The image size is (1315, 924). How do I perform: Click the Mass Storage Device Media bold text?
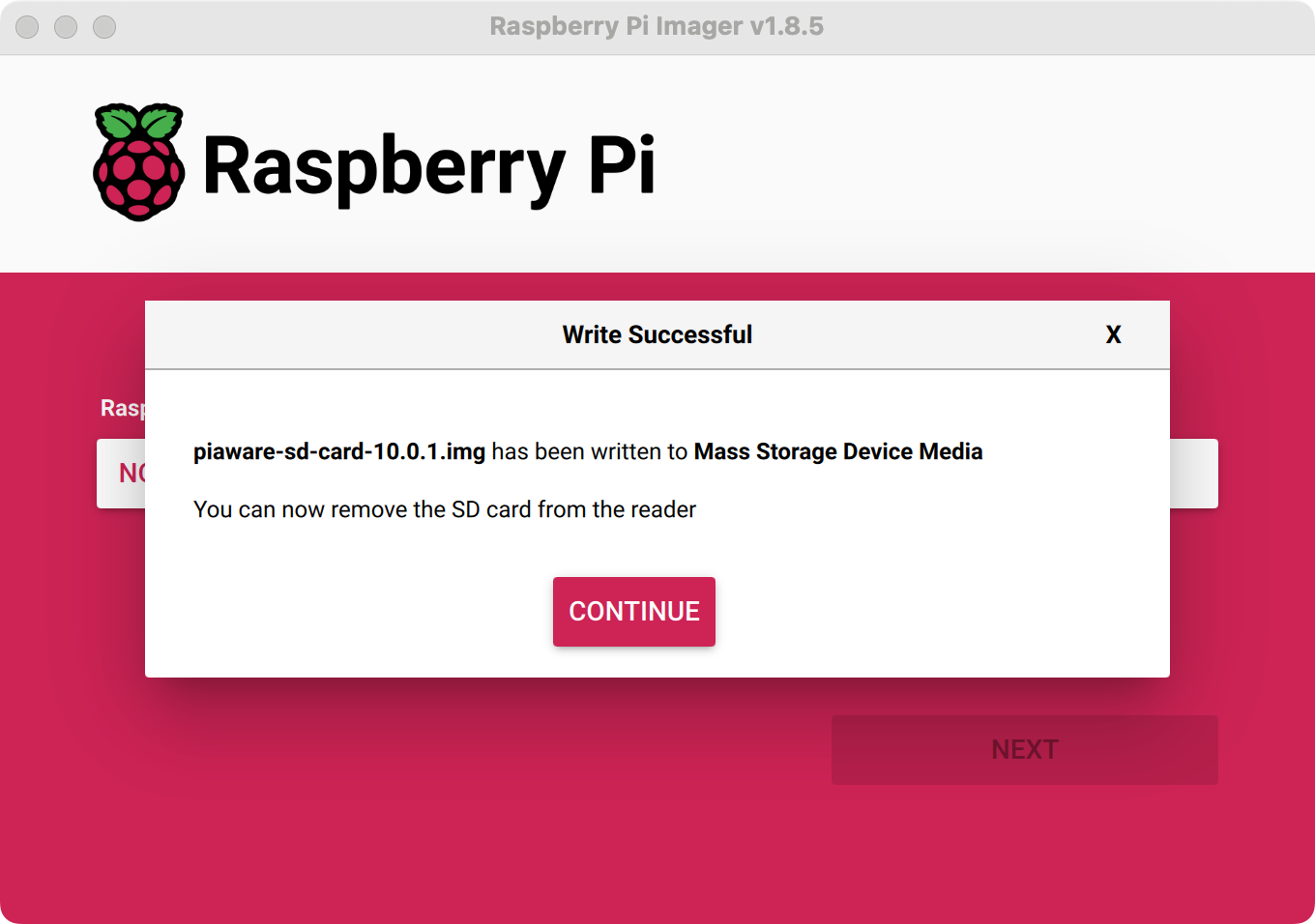pyautogui.click(x=836, y=451)
